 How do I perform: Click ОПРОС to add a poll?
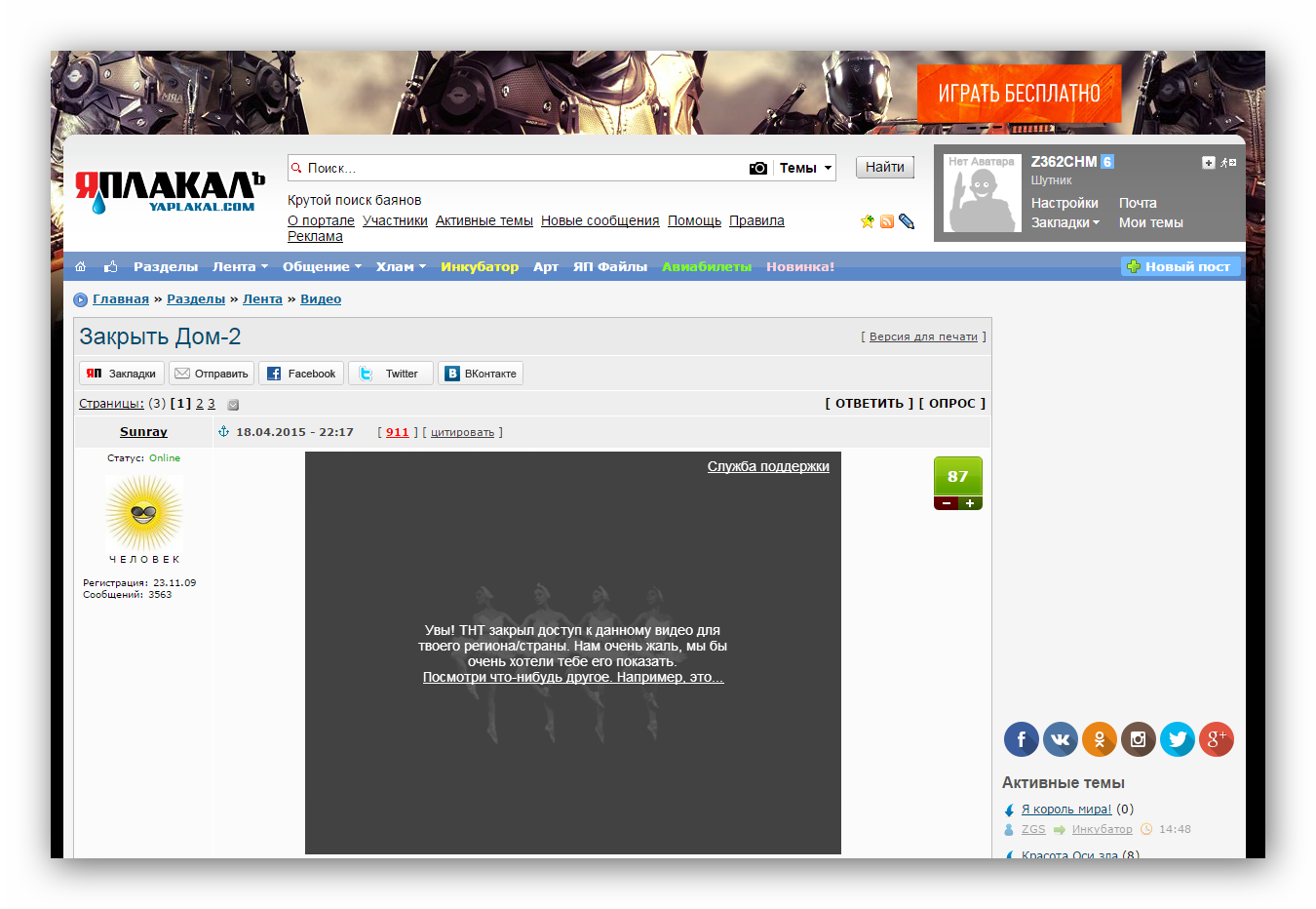(952, 403)
